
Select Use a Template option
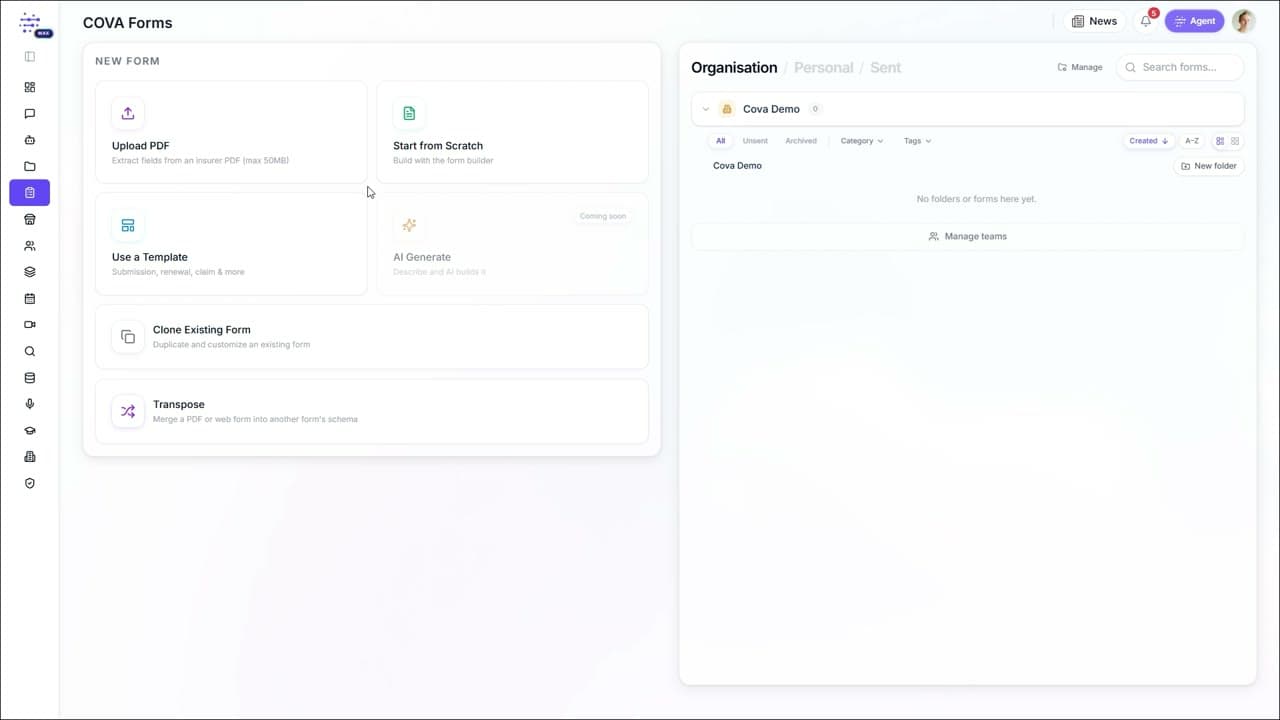pos(231,244)
